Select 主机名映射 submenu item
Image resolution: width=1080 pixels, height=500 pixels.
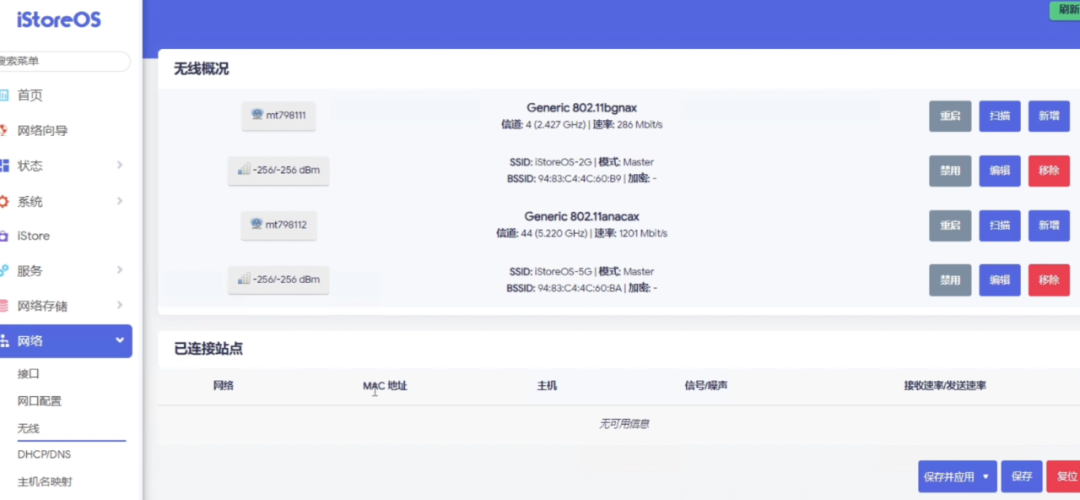pyautogui.click(x=45, y=481)
